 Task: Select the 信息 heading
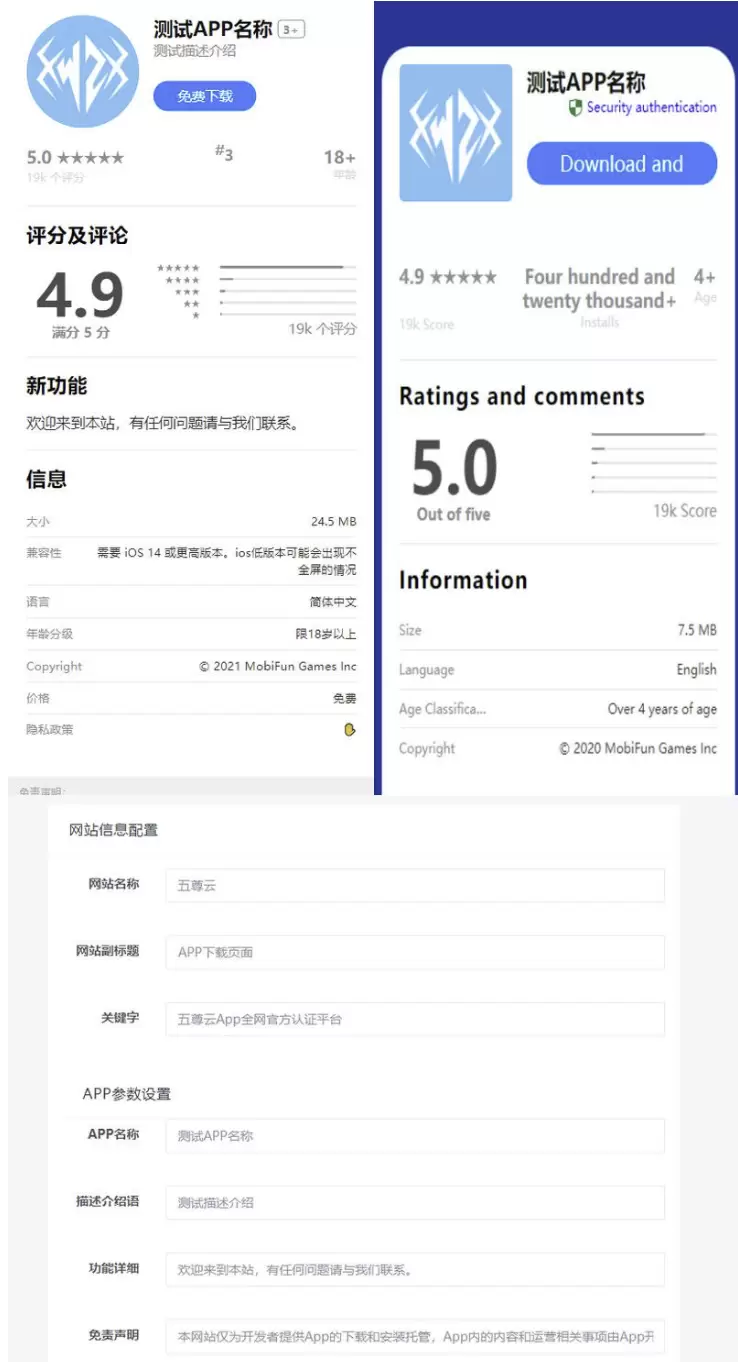(46, 479)
